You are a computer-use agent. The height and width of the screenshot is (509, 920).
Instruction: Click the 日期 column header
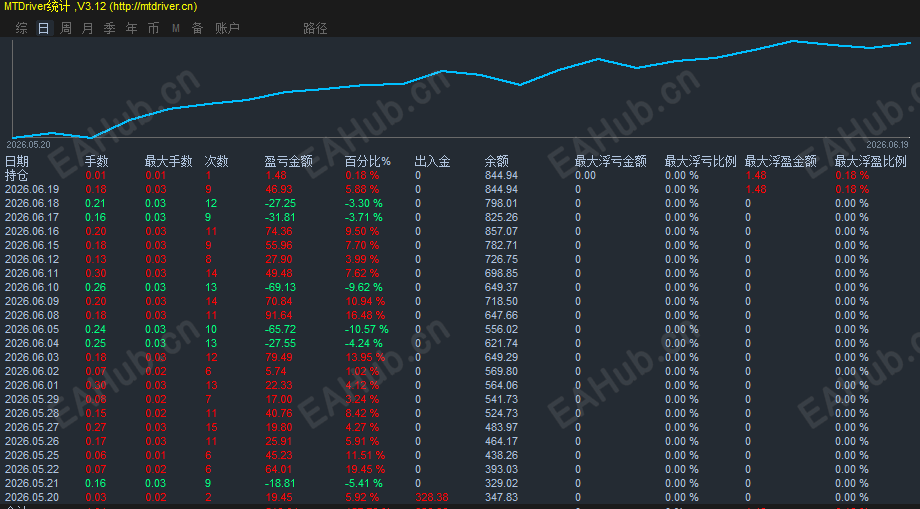coord(16,161)
